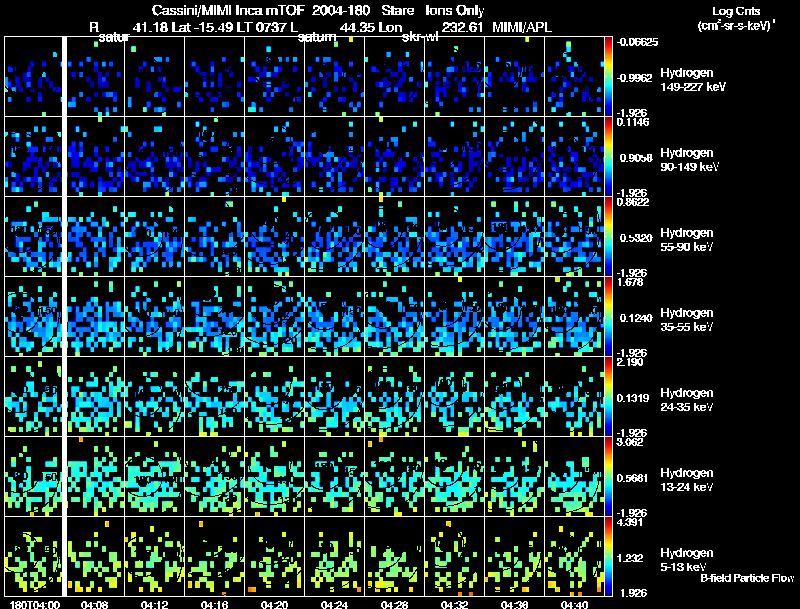Click the 04:40 time axis label

tap(574, 604)
